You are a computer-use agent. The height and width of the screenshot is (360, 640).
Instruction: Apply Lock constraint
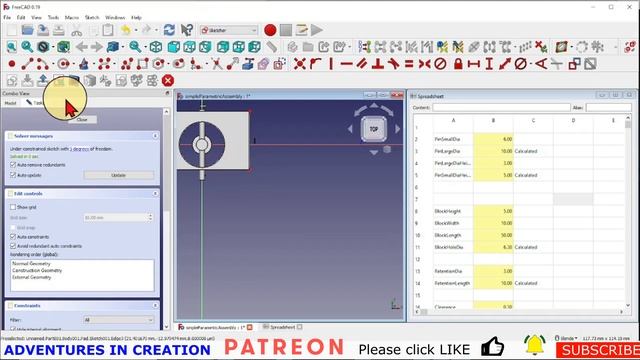coord(458,64)
